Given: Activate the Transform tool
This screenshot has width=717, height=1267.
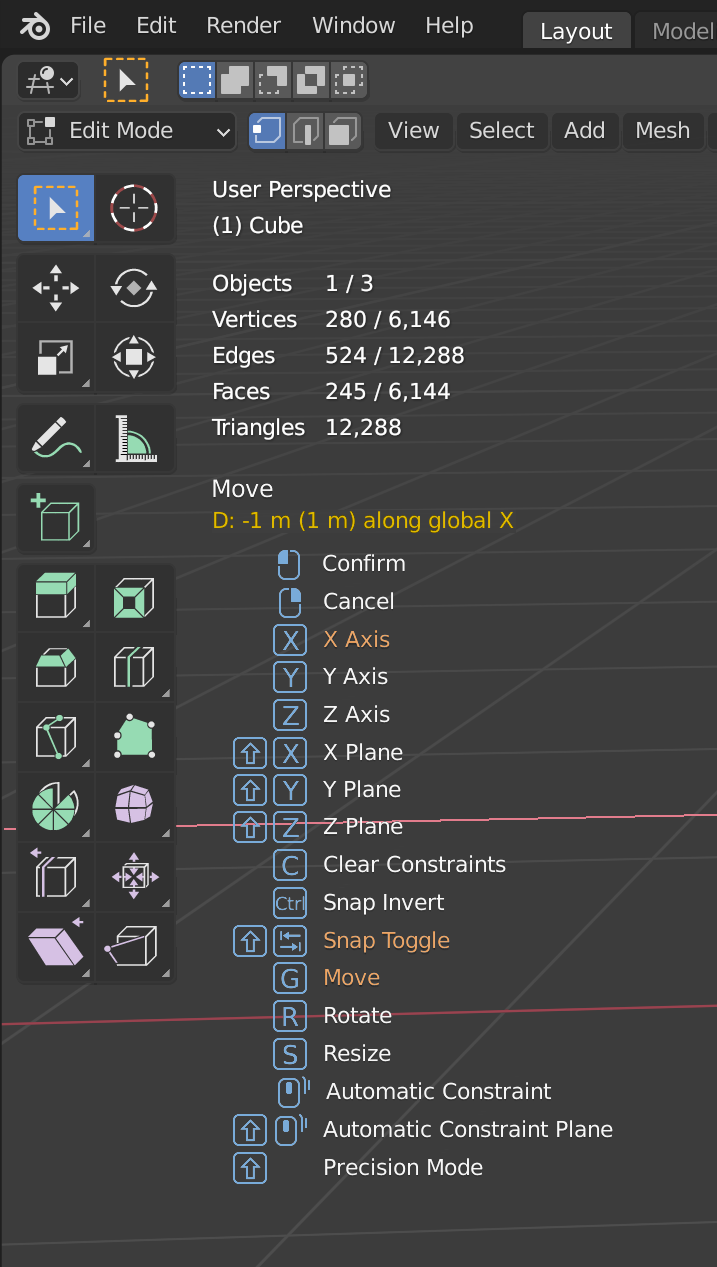Looking at the screenshot, I should (135, 357).
